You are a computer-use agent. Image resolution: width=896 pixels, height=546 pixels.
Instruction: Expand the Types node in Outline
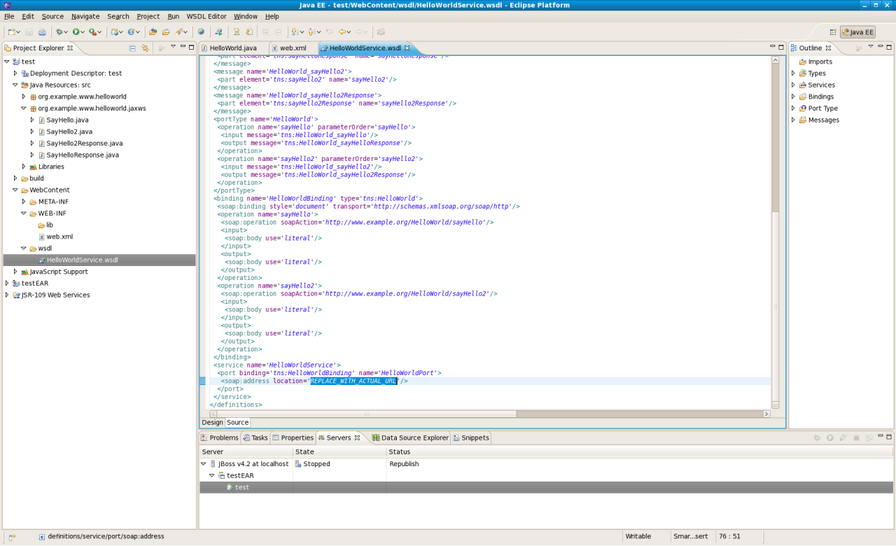coord(794,73)
